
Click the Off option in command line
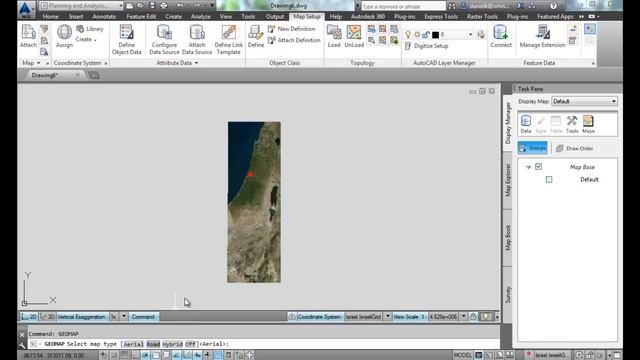(191, 344)
